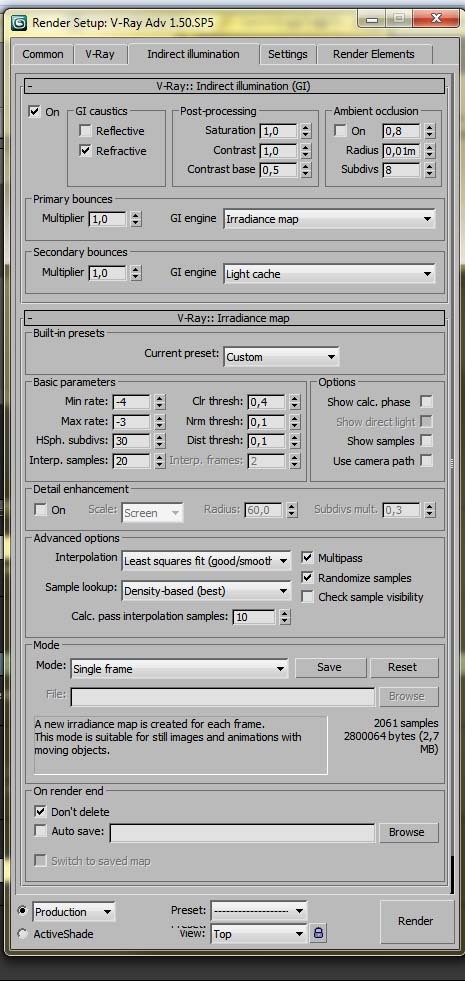This screenshot has width=465, height=981.
Task: Enable Reflective GI caustics
Action: 85,131
